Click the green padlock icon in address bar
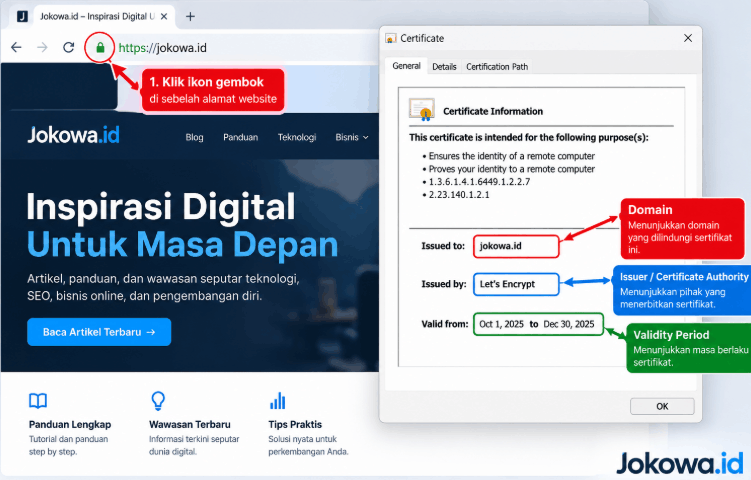The width and height of the screenshot is (751, 480). 100,47
